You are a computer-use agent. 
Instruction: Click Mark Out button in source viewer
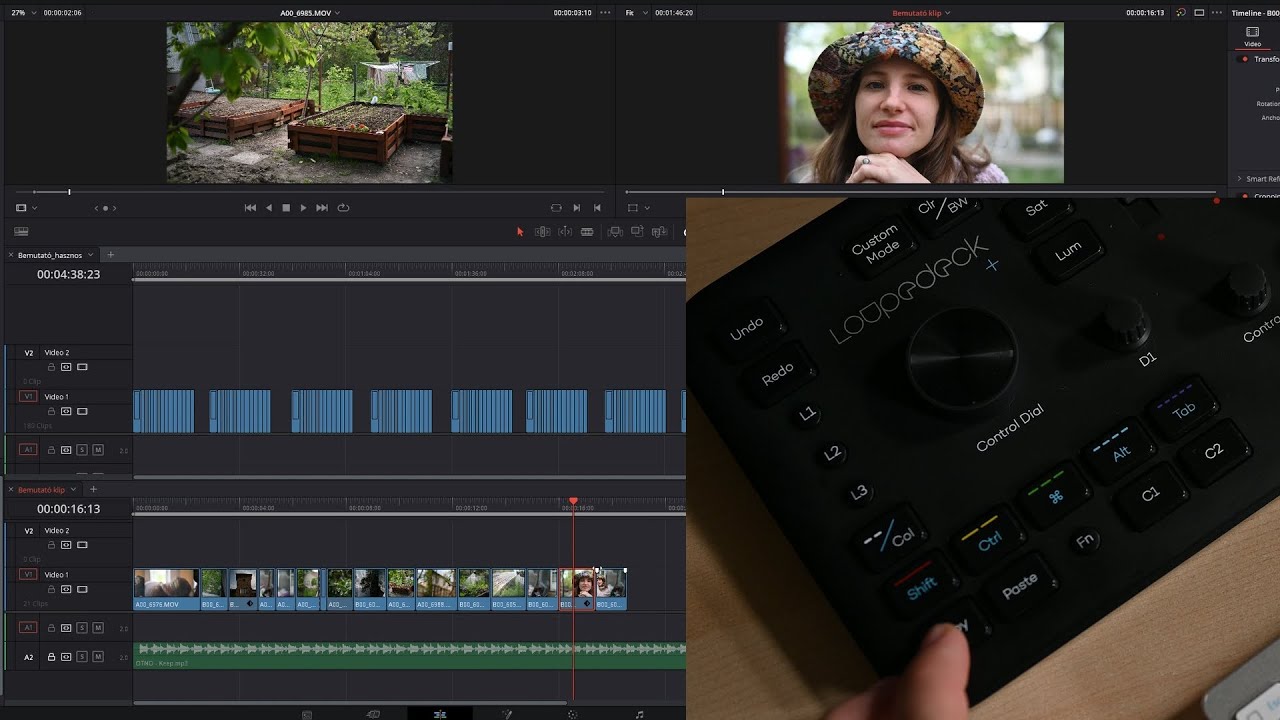pos(597,208)
